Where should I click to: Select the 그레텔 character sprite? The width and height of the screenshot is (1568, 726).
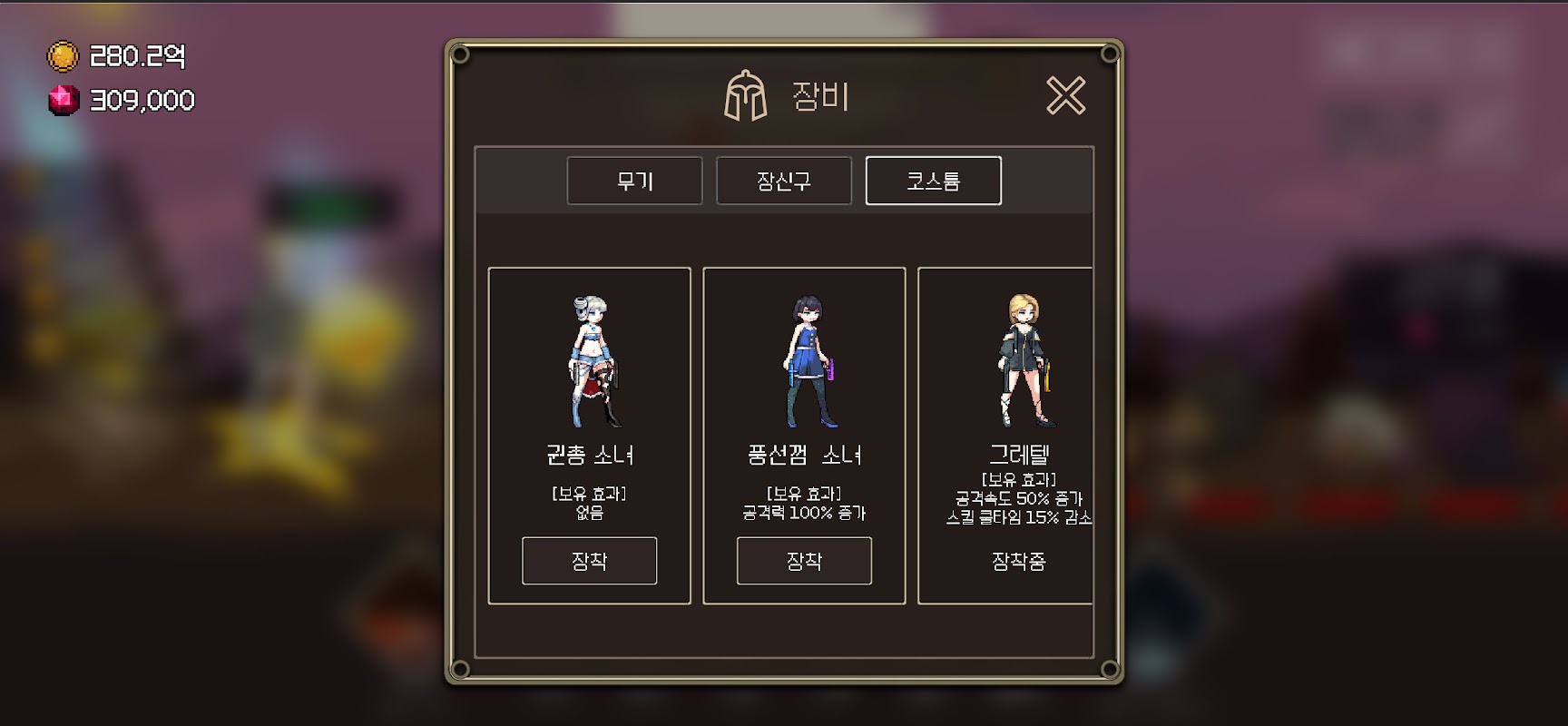[x=1025, y=360]
